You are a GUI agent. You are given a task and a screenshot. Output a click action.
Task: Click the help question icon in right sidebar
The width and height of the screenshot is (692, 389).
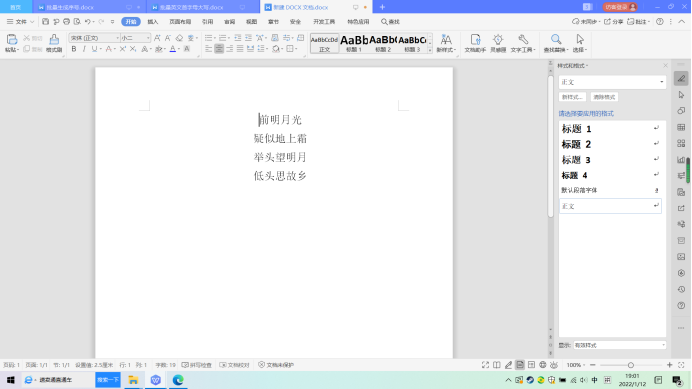(x=681, y=306)
